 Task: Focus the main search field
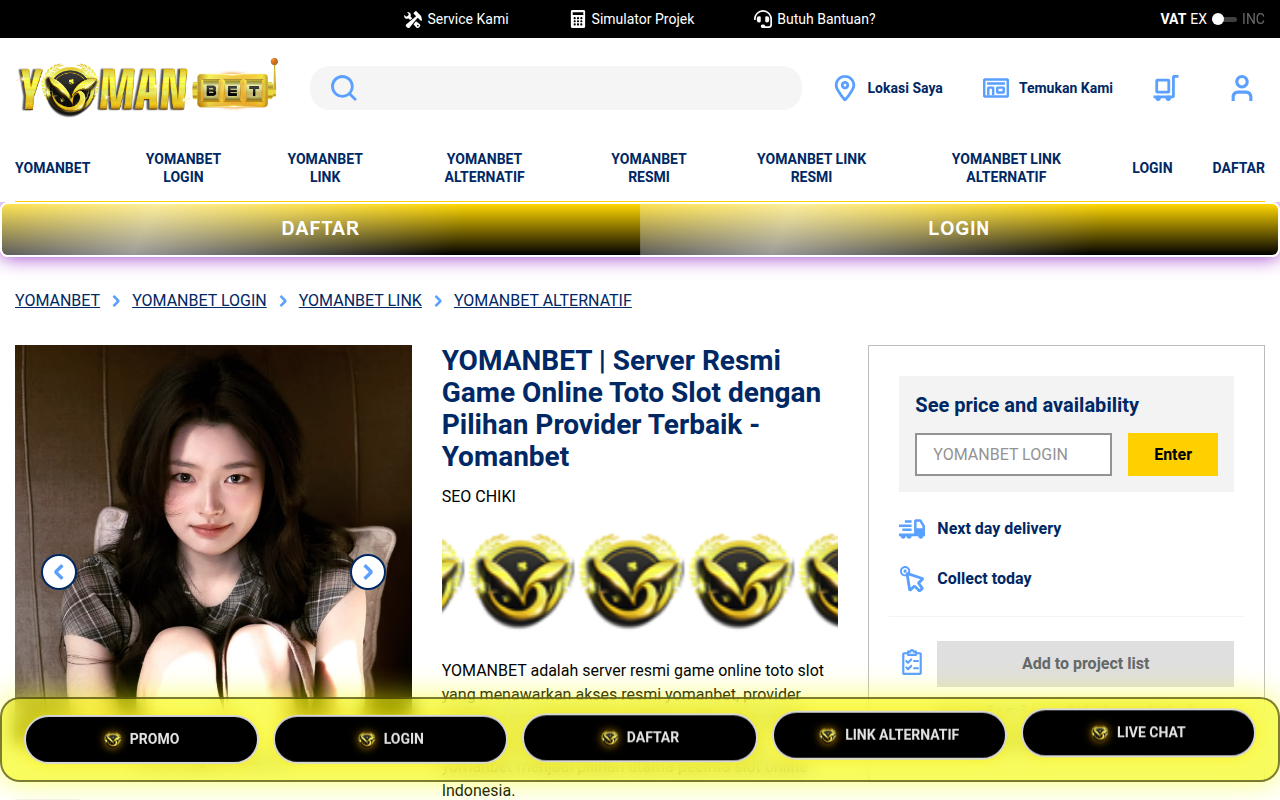tap(556, 88)
